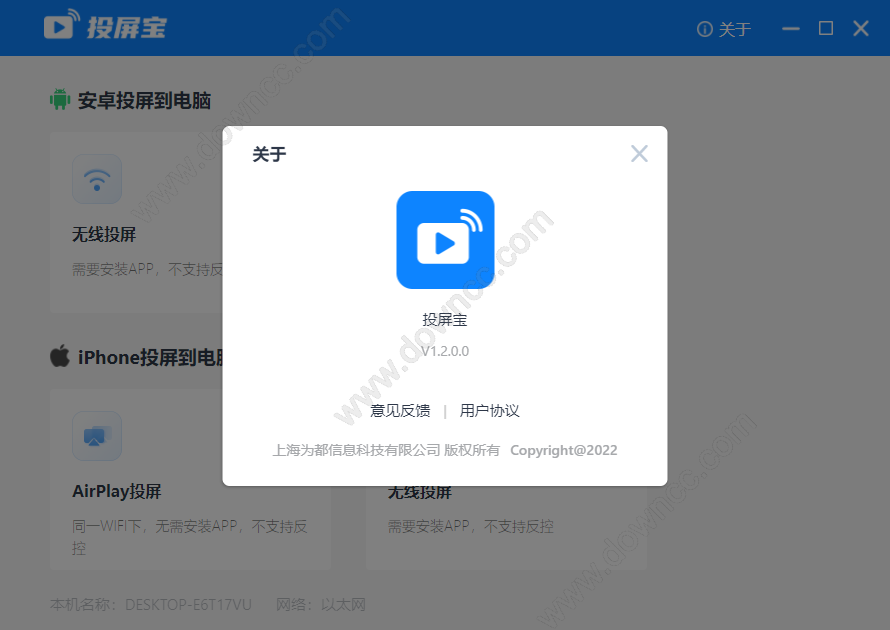Click the Apple logo beside iPhone投屏到电脑
This screenshot has width=890, height=630.
(60, 357)
